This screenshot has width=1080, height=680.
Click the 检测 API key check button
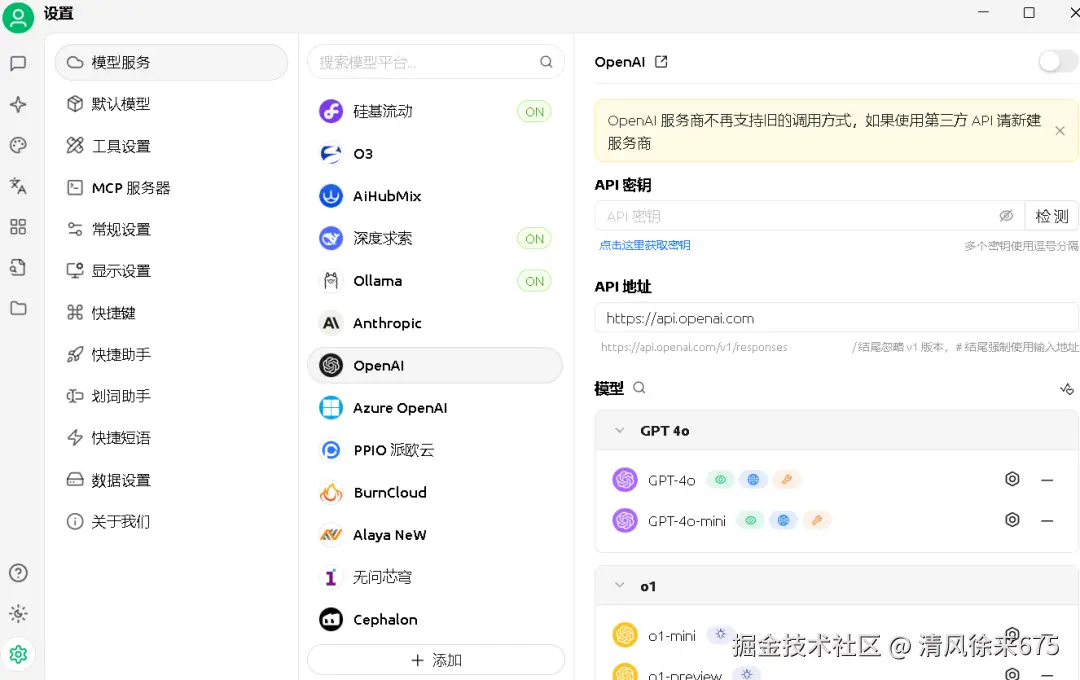1051,216
